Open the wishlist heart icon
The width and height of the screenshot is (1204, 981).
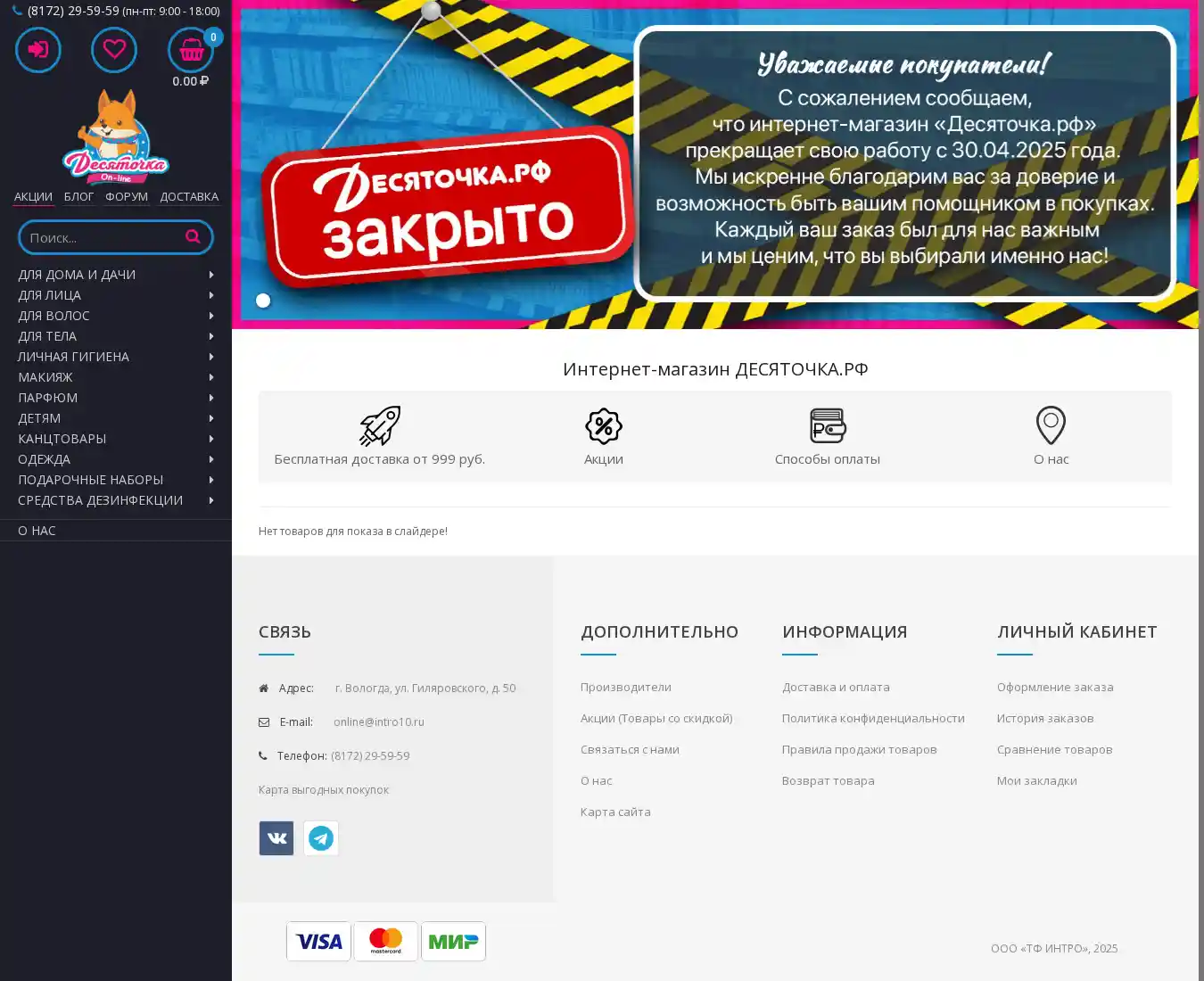pyautogui.click(x=114, y=50)
